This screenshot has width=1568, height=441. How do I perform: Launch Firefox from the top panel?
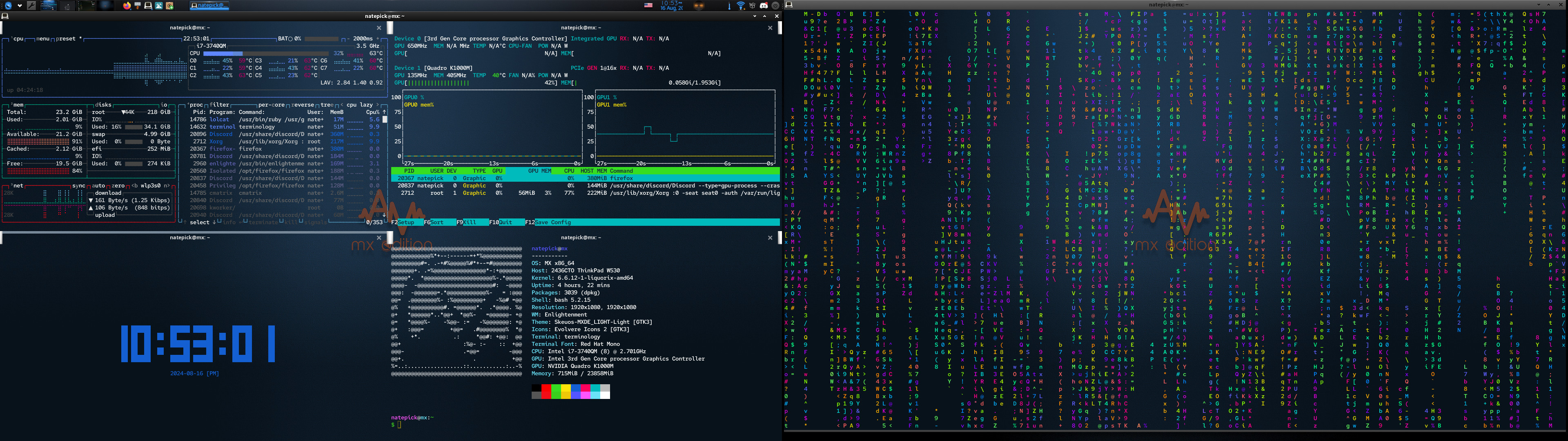pos(127,5)
